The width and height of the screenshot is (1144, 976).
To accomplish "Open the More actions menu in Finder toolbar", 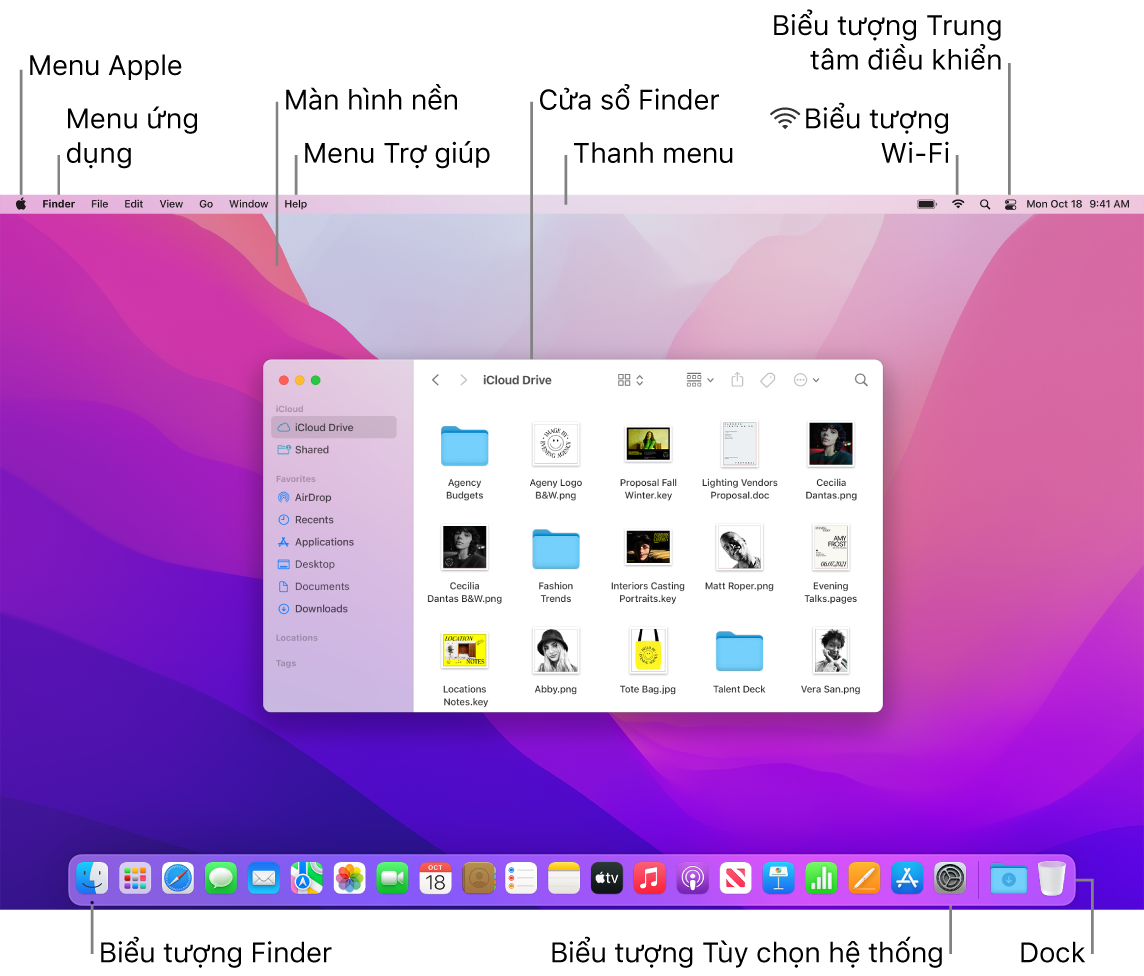I will [805, 380].
